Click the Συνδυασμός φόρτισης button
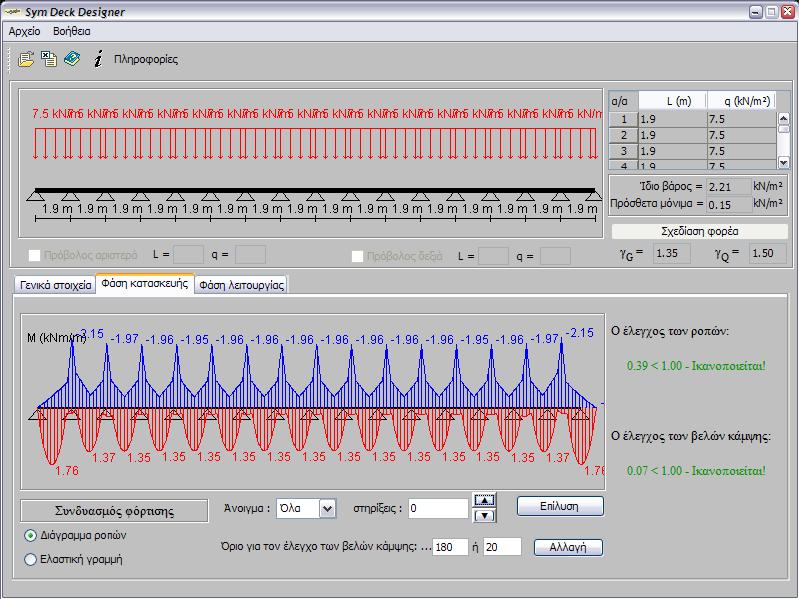This screenshot has height=599, width=799. coord(114,511)
